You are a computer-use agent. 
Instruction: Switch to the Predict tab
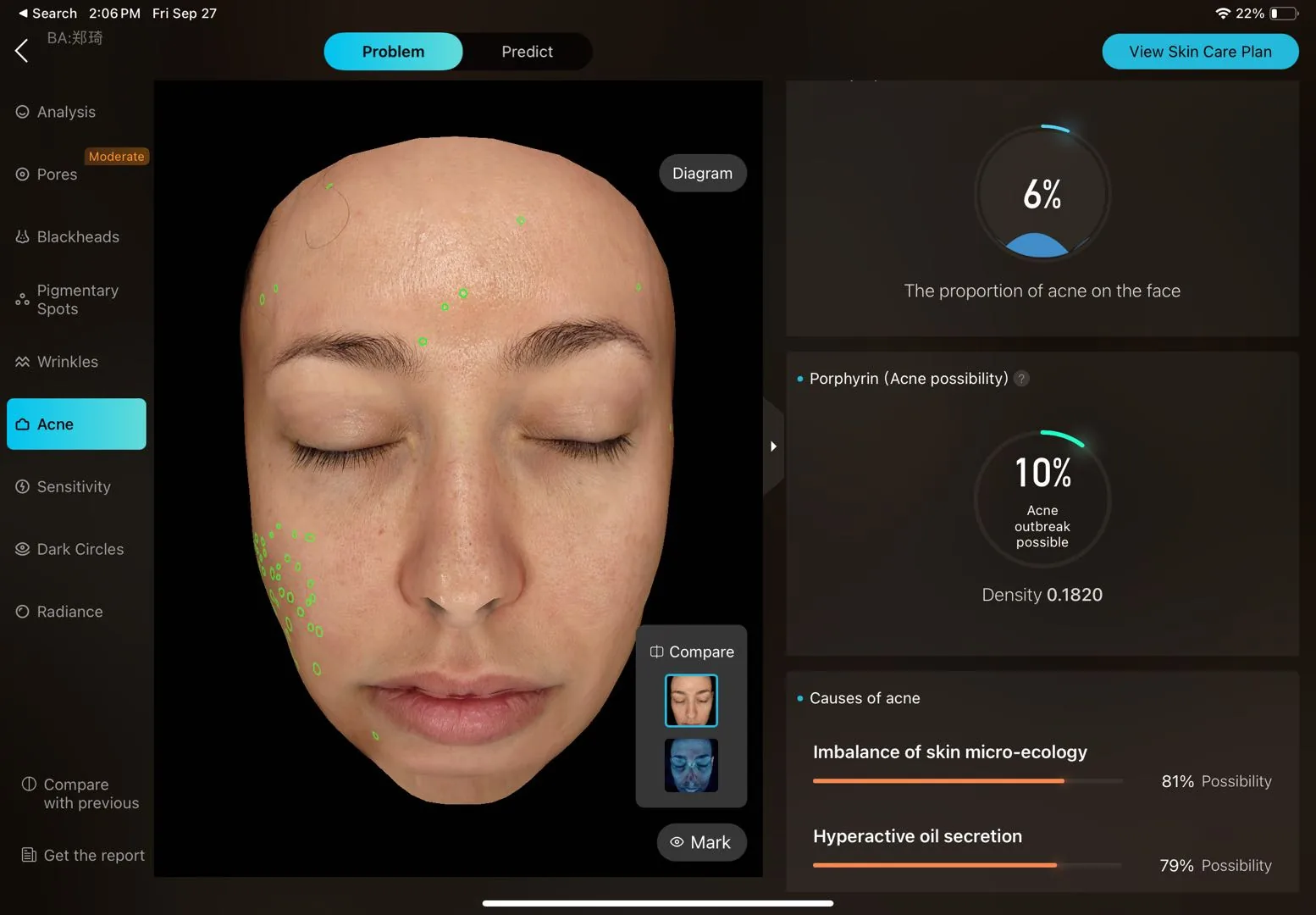[x=527, y=52]
